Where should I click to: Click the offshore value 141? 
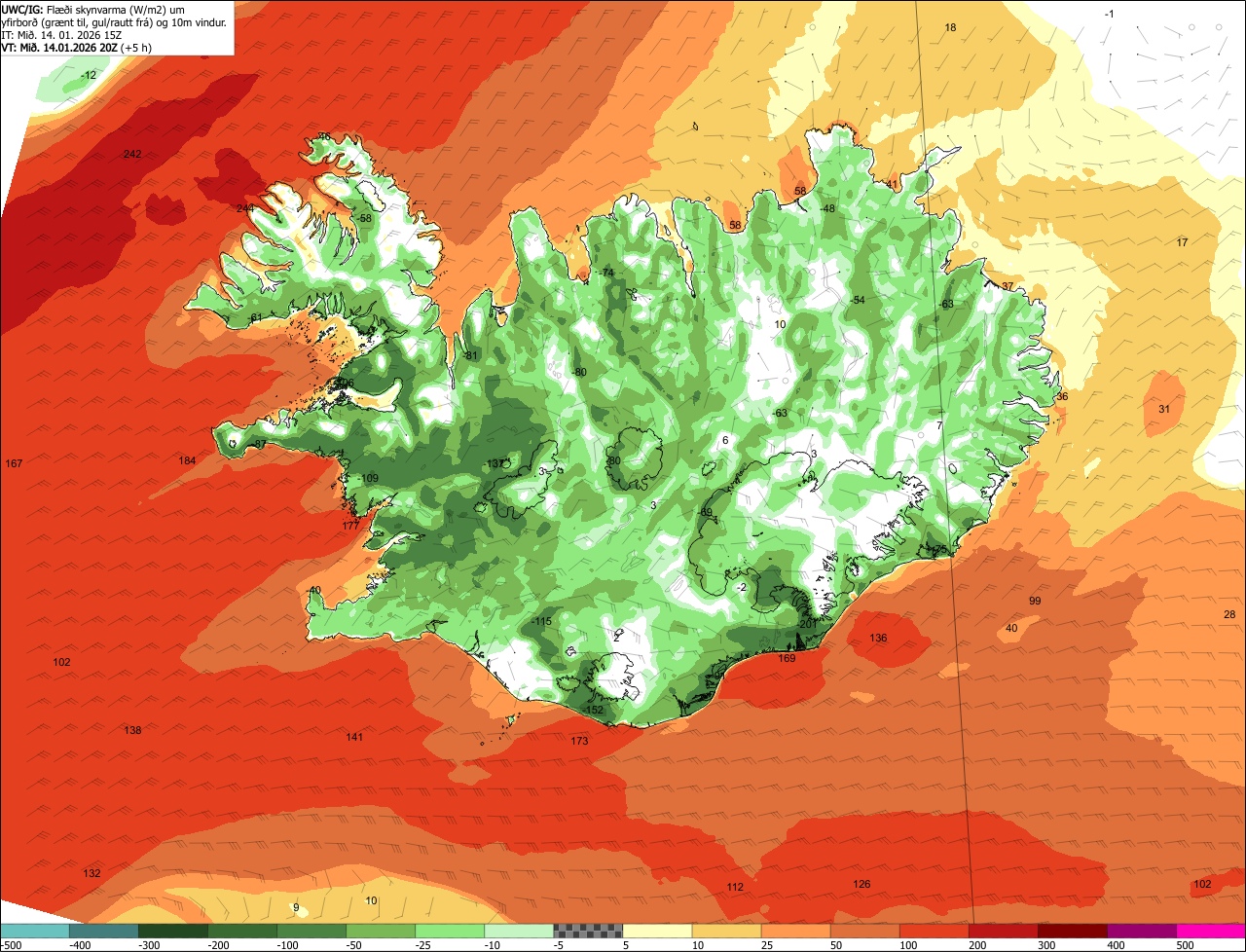354,737
